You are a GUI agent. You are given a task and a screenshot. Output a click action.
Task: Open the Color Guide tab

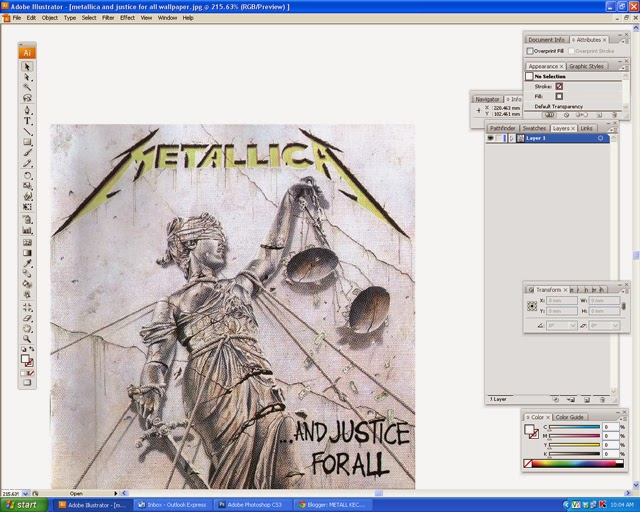point(569,417)
